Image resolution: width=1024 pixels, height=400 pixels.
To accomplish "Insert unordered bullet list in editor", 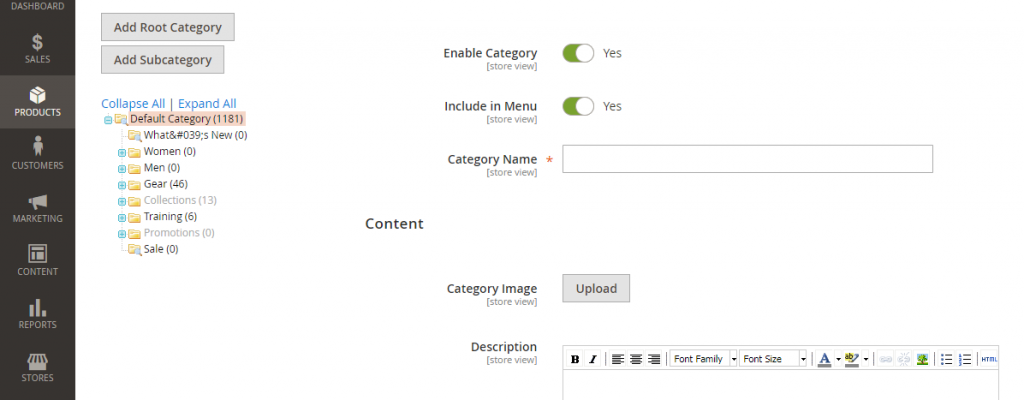I will [946, 359].
